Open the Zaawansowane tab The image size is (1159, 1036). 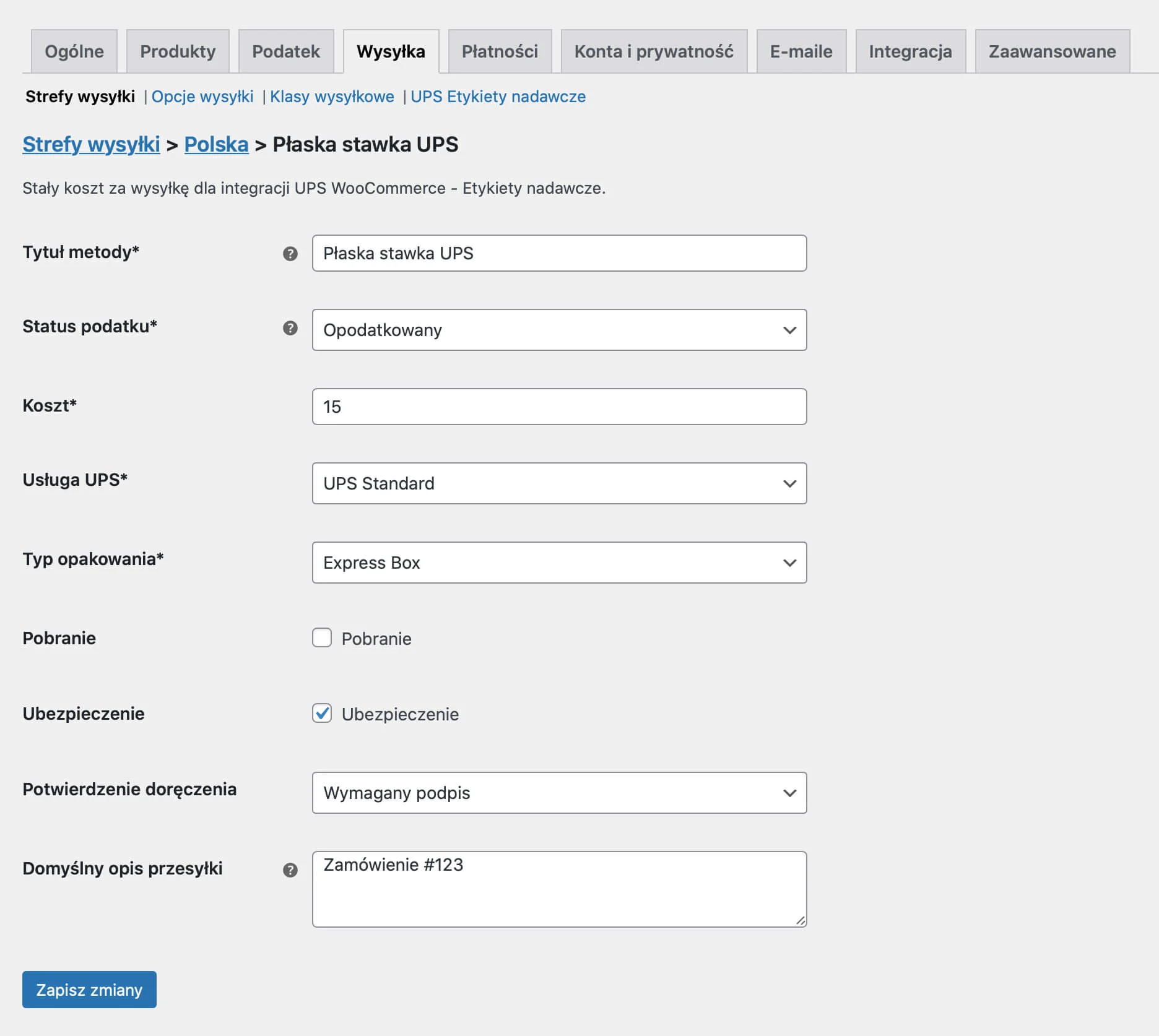coord(1052,51)
